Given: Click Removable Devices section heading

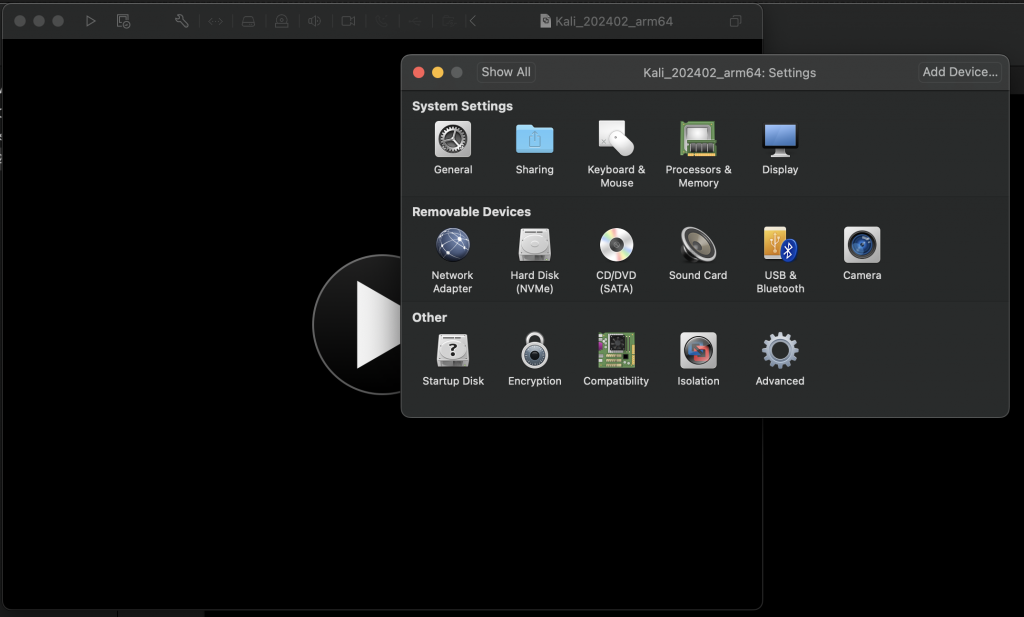Looking at the screenshot, I should [x=471, y=212].
